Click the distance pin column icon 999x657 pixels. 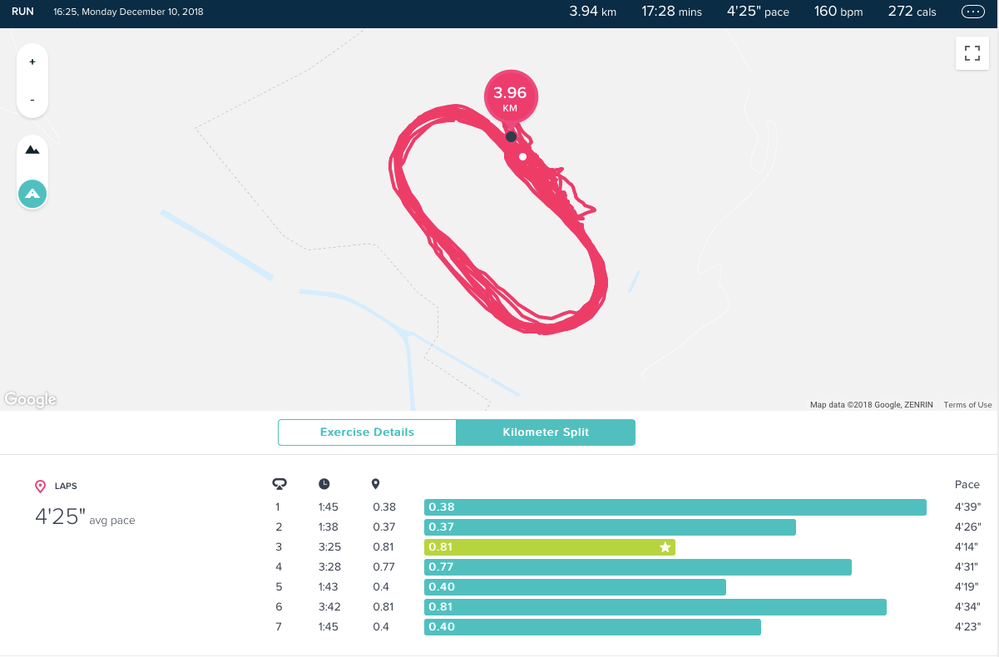[376, 484]
